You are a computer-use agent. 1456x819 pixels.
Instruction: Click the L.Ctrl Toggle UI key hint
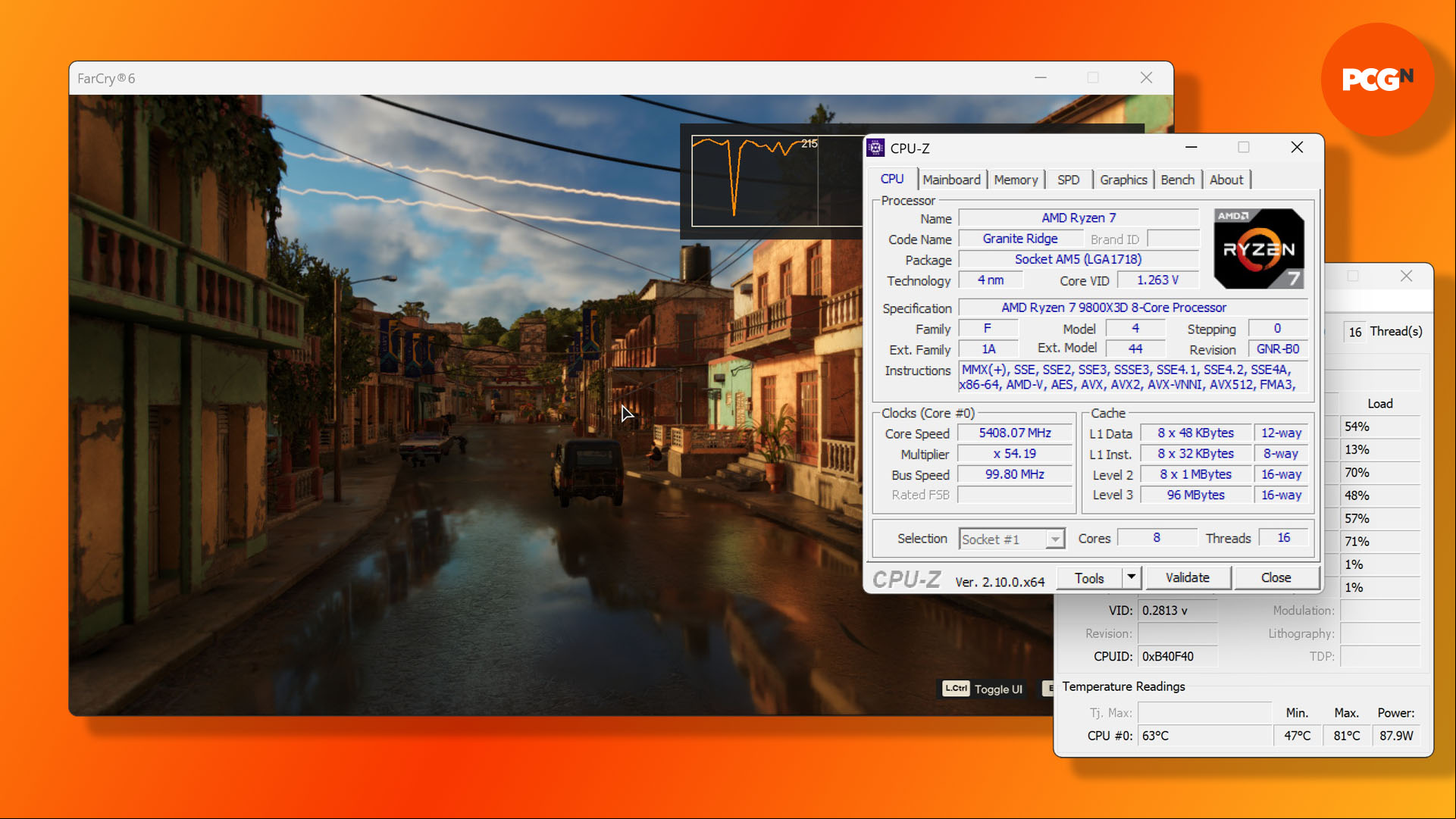point(982,689)
